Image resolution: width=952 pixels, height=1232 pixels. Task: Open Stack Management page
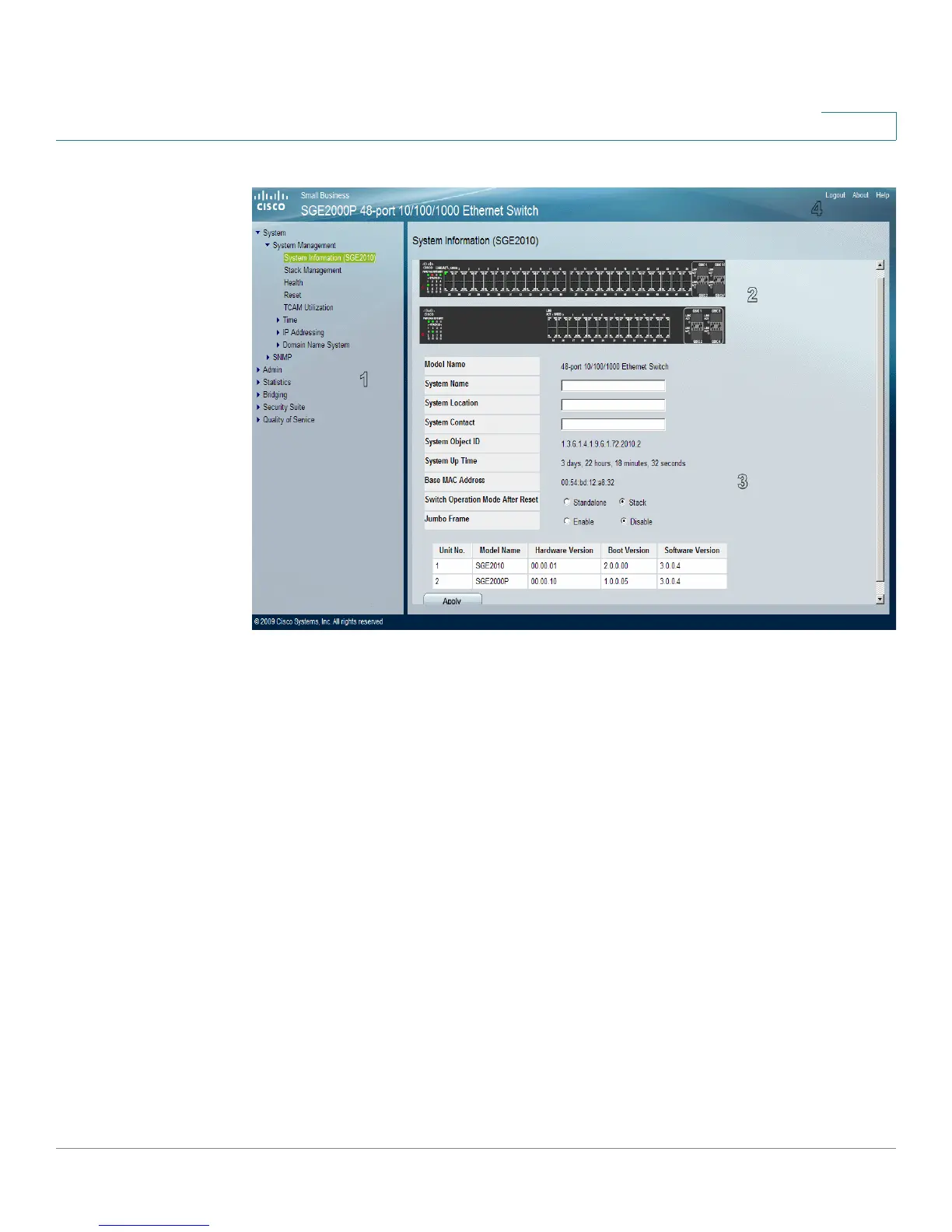click(x=313, y=270)
